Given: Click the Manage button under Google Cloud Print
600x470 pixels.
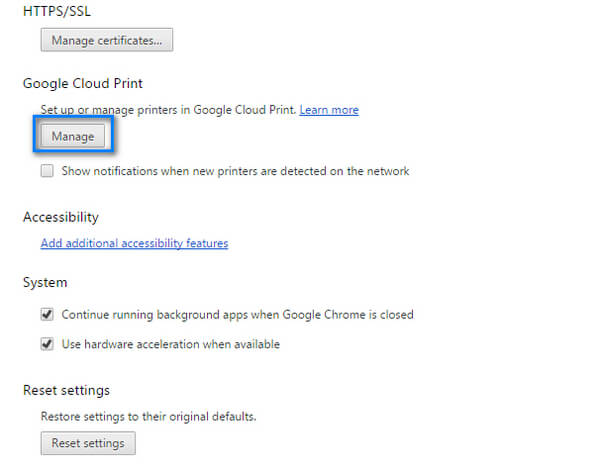Looking at the screenshot, I should click(73, 137).
